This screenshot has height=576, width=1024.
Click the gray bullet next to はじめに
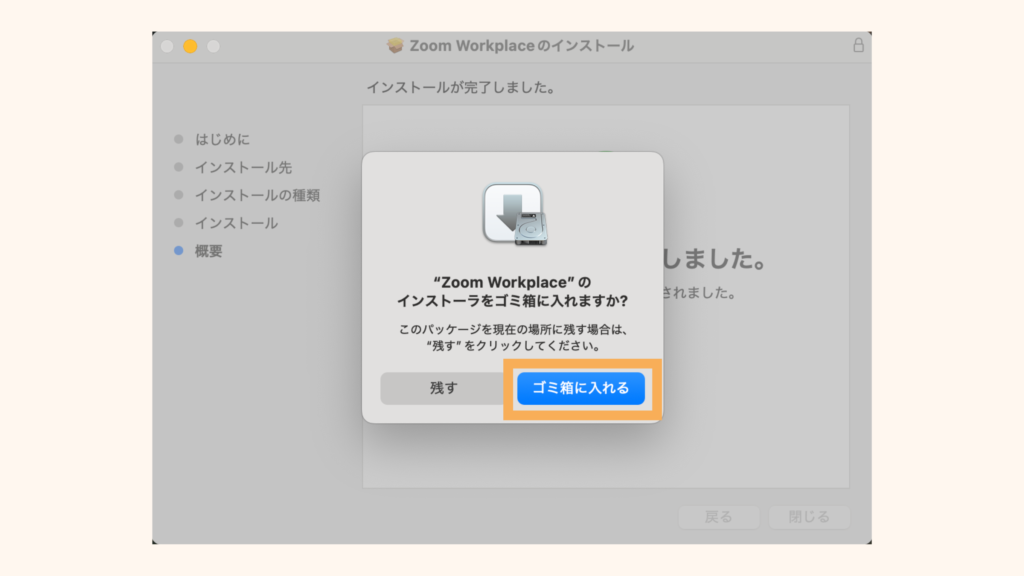point(179,139)
